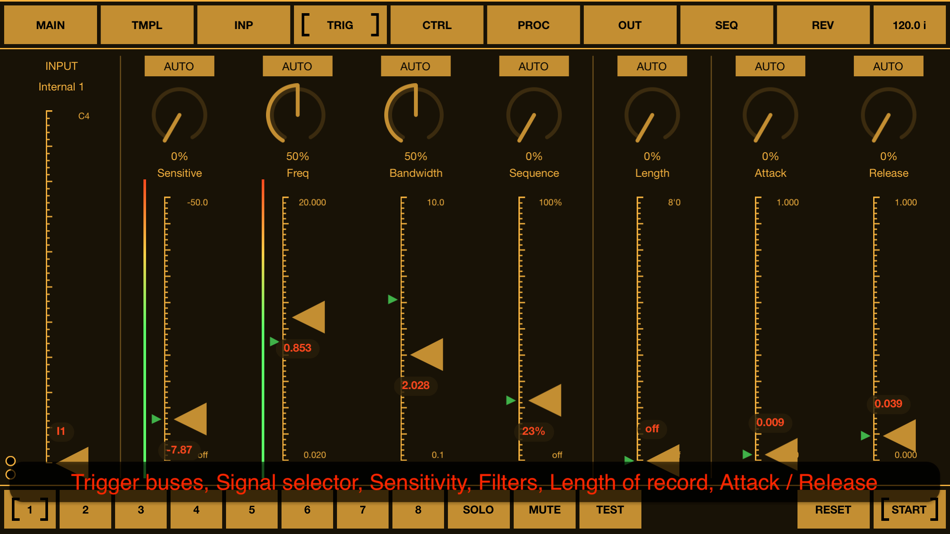950x534 pixels.
Task: Switch to the TMPL tab
Action: click(x=147, y=25)
